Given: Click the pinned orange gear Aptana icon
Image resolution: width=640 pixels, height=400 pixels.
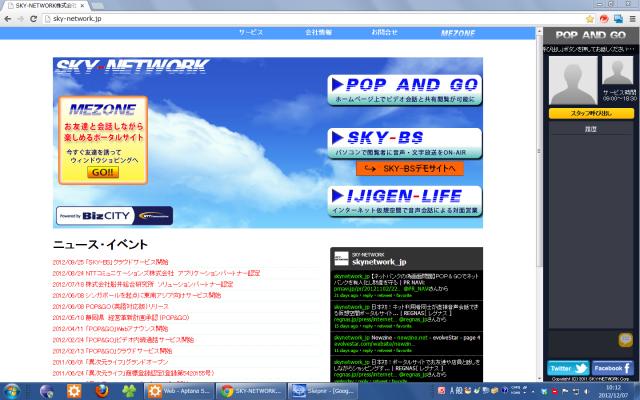Looking at the screenshot, I should pyautogui.click(x=74, y=391).
